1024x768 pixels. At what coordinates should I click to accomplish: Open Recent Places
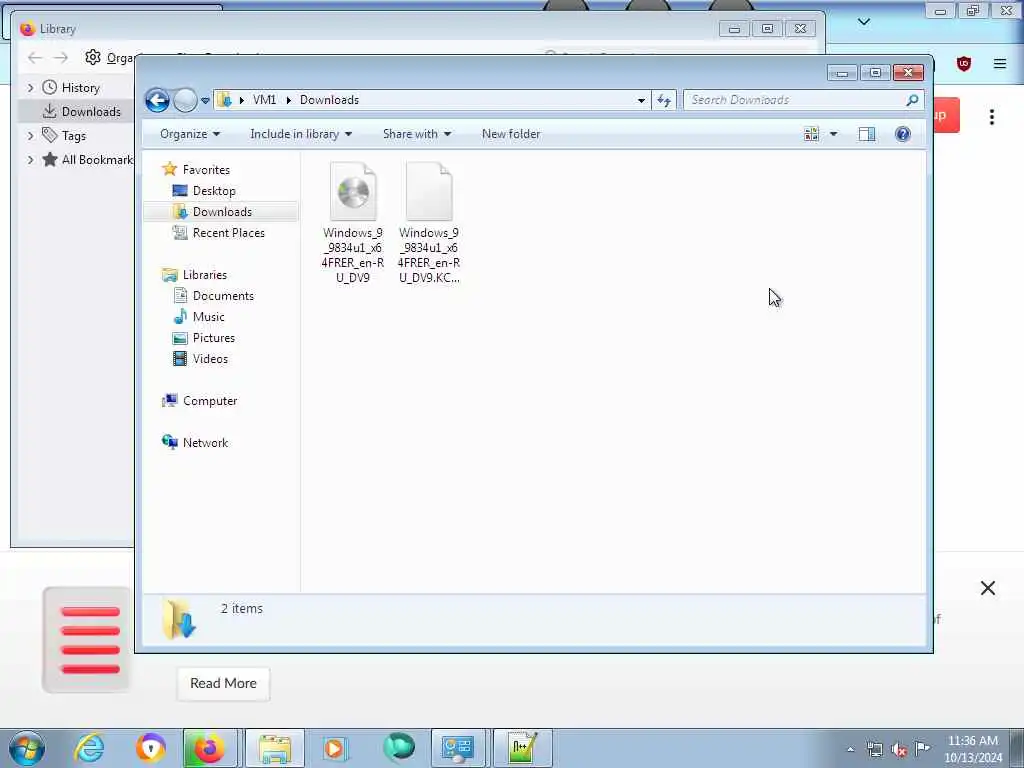point(229,232)
